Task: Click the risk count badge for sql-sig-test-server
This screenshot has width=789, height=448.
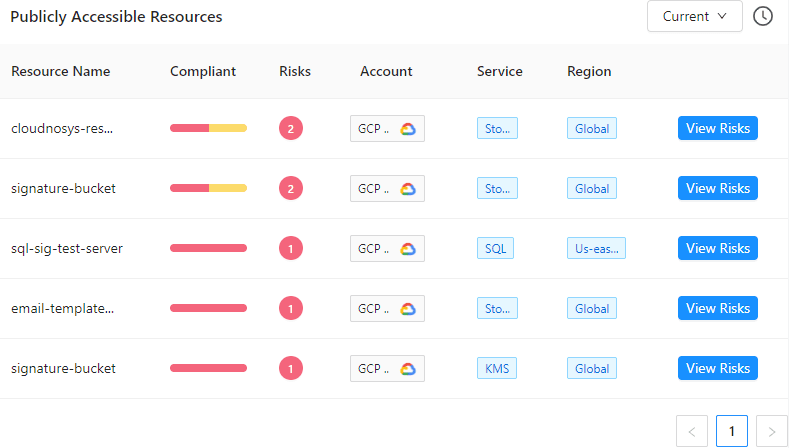Action: [x=291, y=248]
